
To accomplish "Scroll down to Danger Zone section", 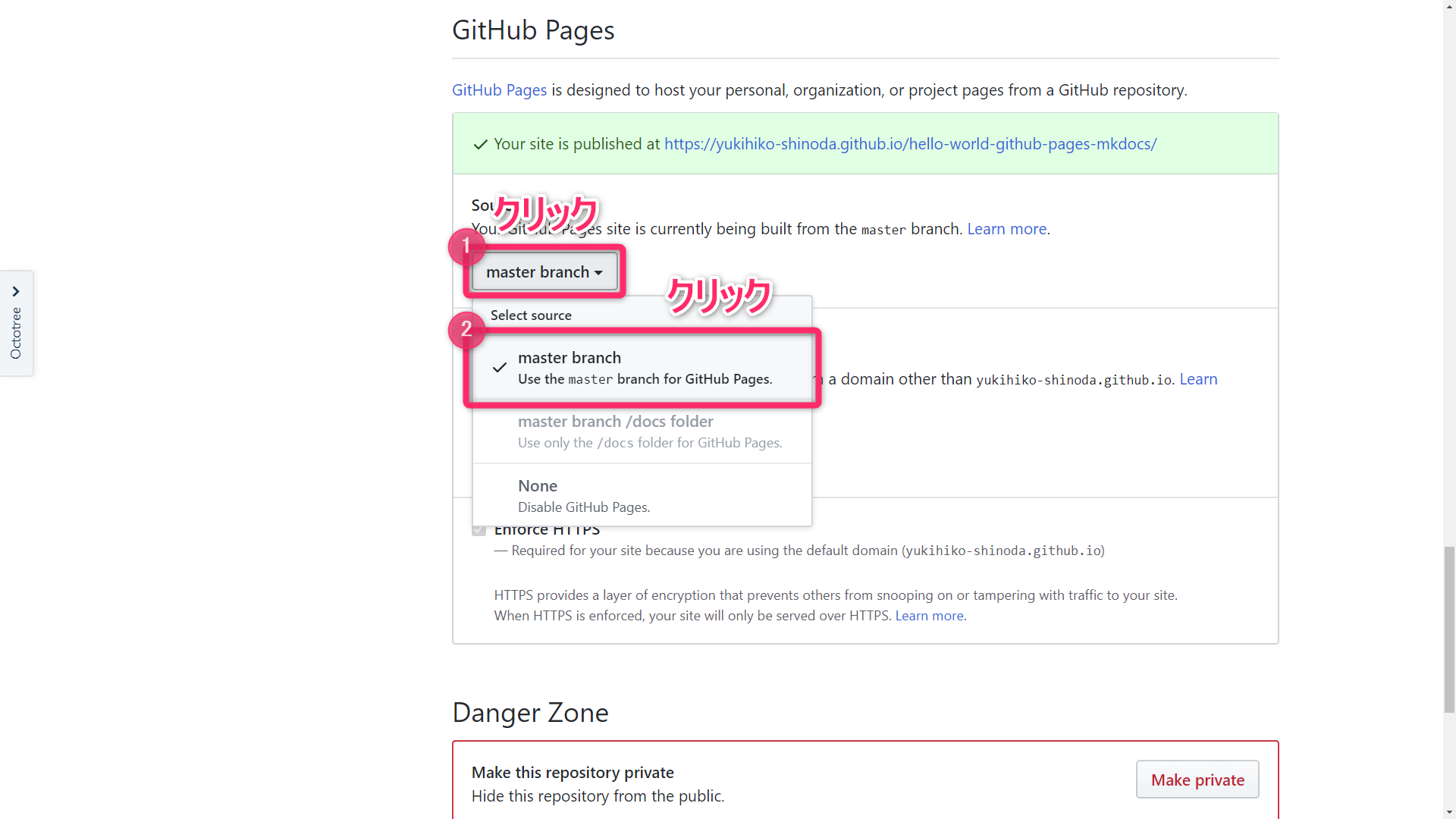I will tap(530, 712).
